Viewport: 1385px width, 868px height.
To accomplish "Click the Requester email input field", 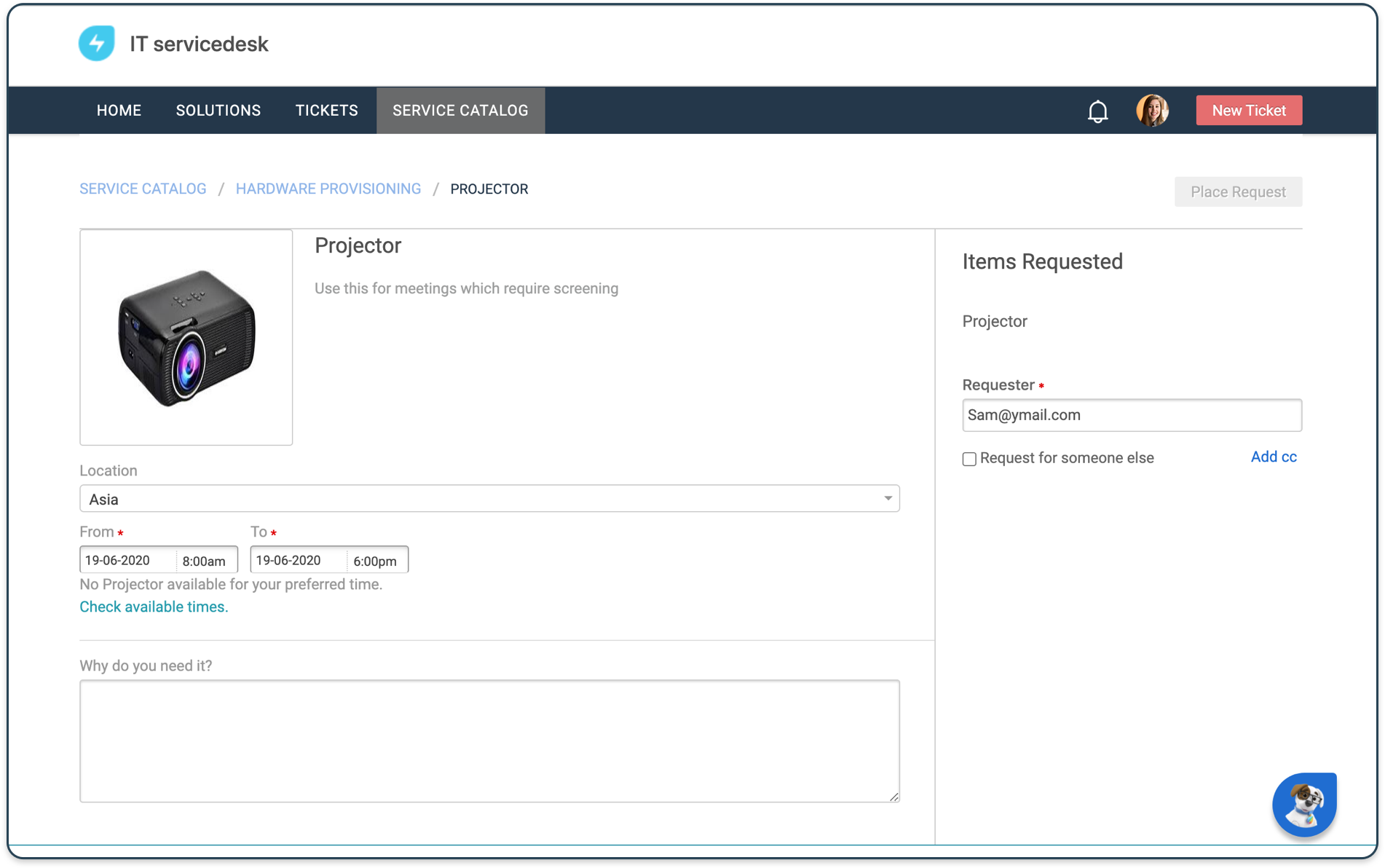I will pyautogui.click(x=1131, y=415).
